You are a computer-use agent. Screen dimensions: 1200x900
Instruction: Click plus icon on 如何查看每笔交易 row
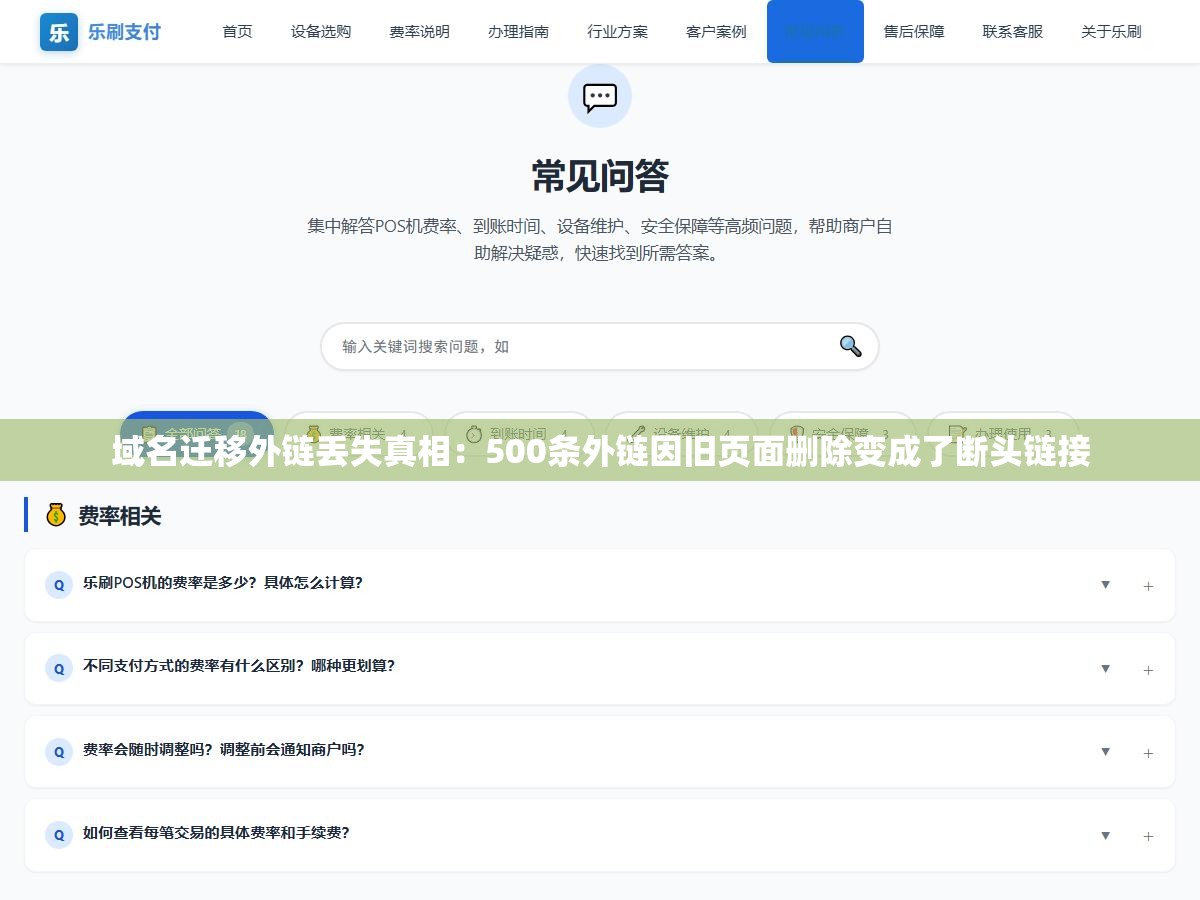click(x=1148, y=837)
